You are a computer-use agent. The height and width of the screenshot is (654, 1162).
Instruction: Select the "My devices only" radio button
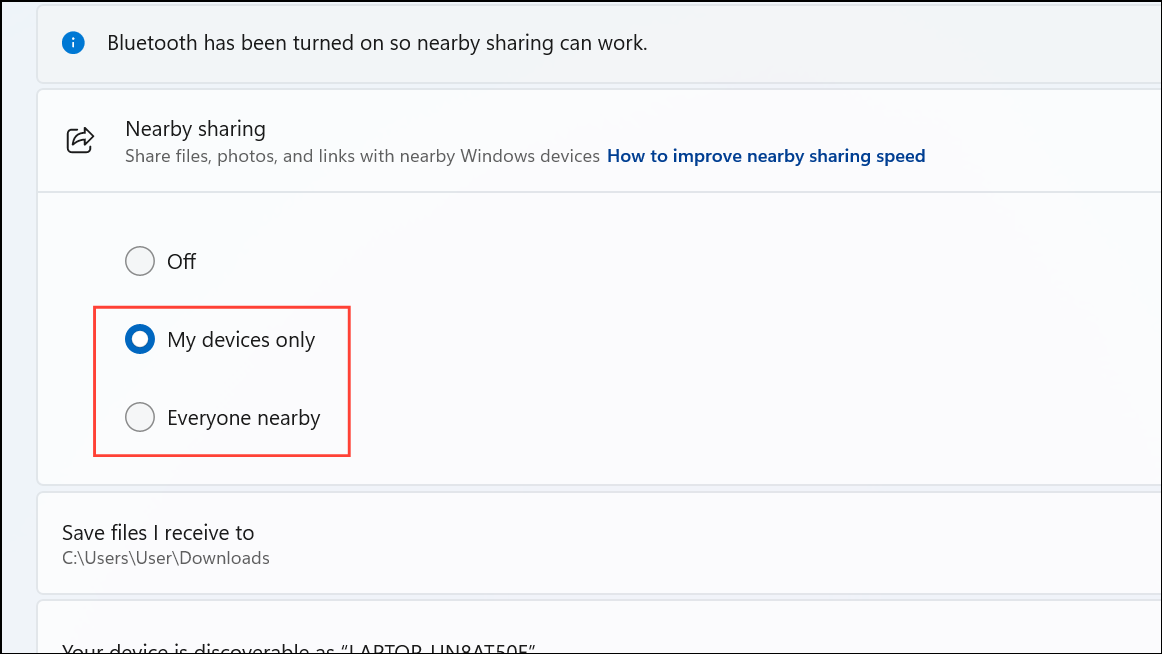(x=140, y=339)
